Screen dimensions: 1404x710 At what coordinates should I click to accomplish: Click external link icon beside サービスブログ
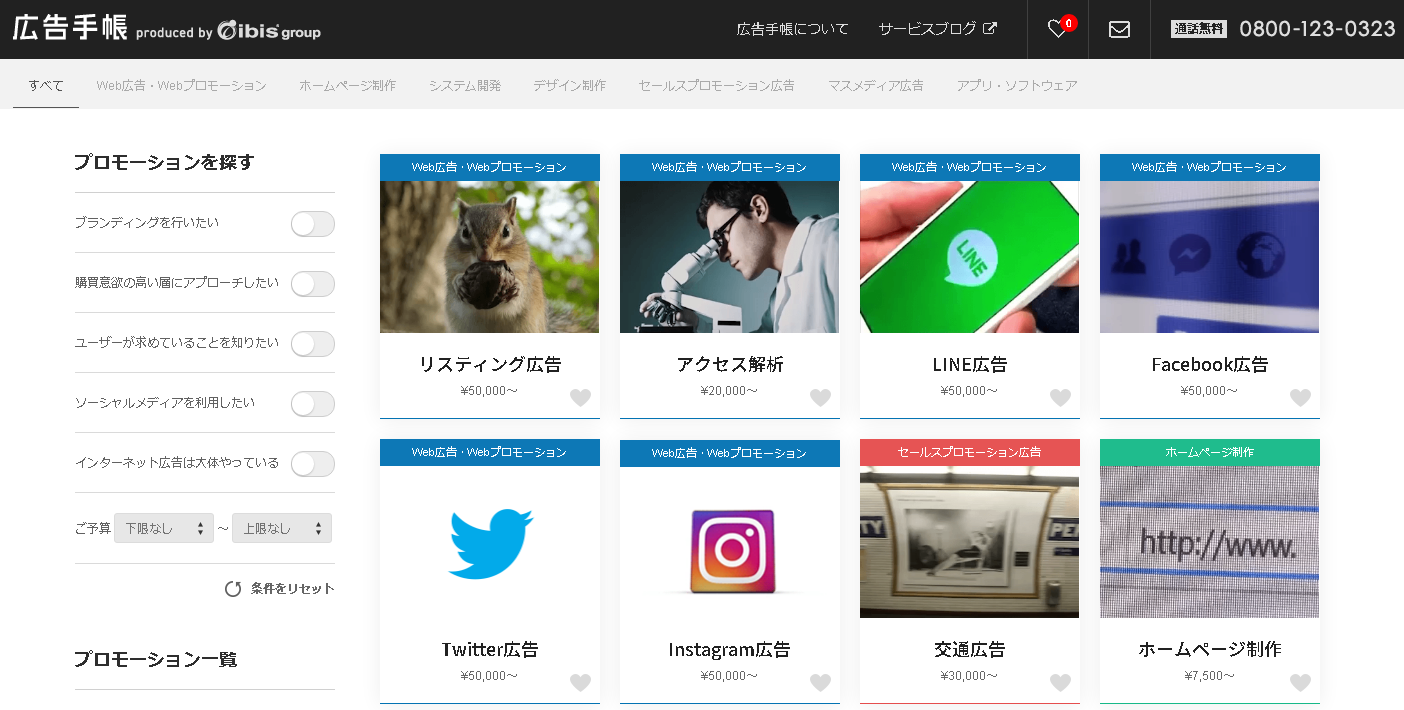990,29
